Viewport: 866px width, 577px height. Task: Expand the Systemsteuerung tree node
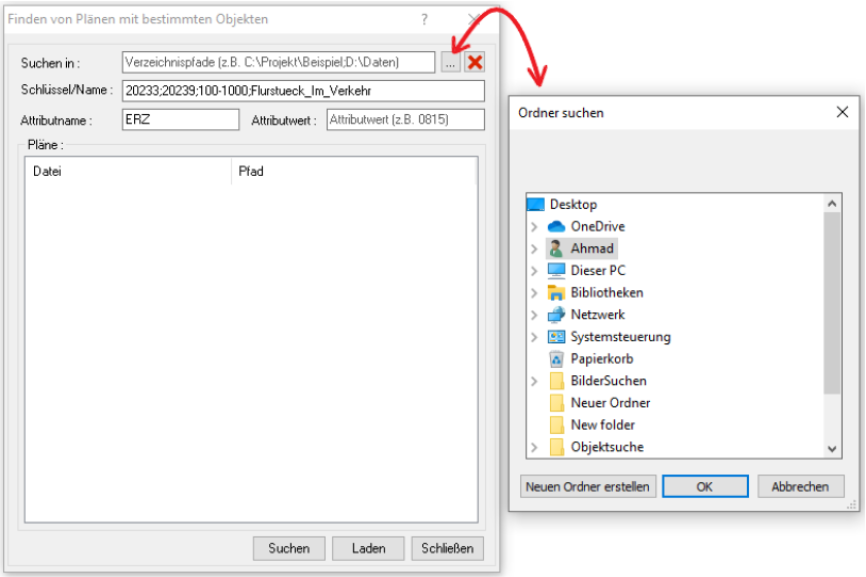click(x=534, y=337)
